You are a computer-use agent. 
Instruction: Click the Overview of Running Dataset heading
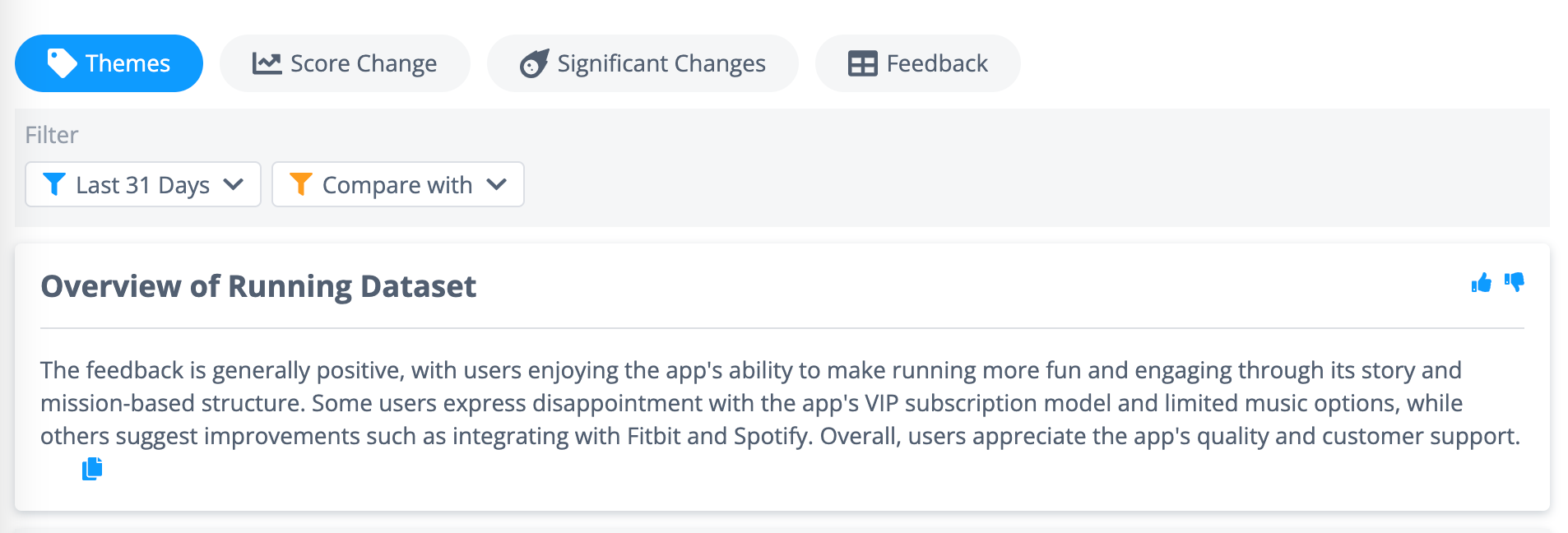point(258,286)
